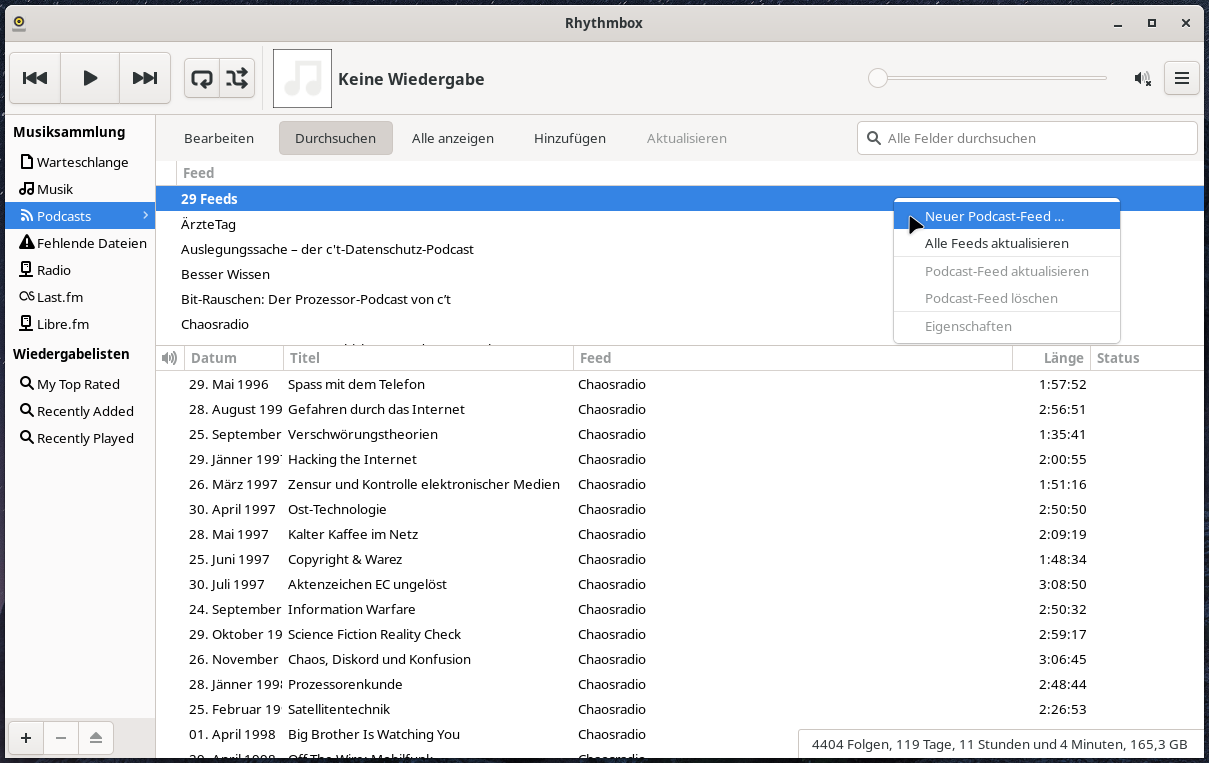
Task: Select Fehlende Dateien warning entry
Action: click(x=91, y=243)
